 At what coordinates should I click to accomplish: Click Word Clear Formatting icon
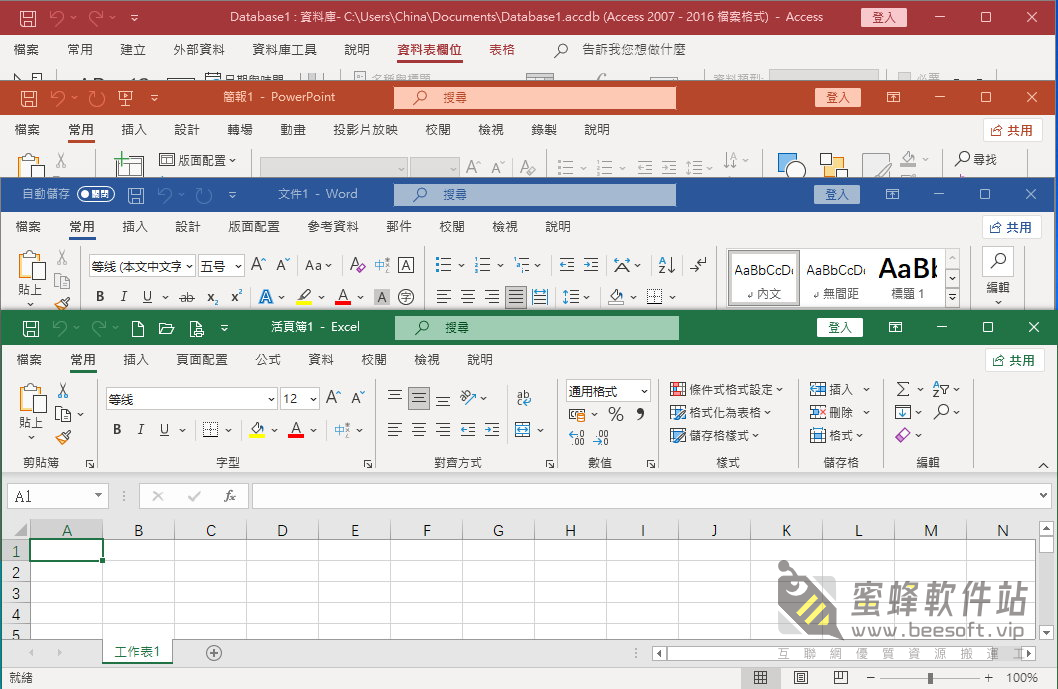tap(358, 265)
